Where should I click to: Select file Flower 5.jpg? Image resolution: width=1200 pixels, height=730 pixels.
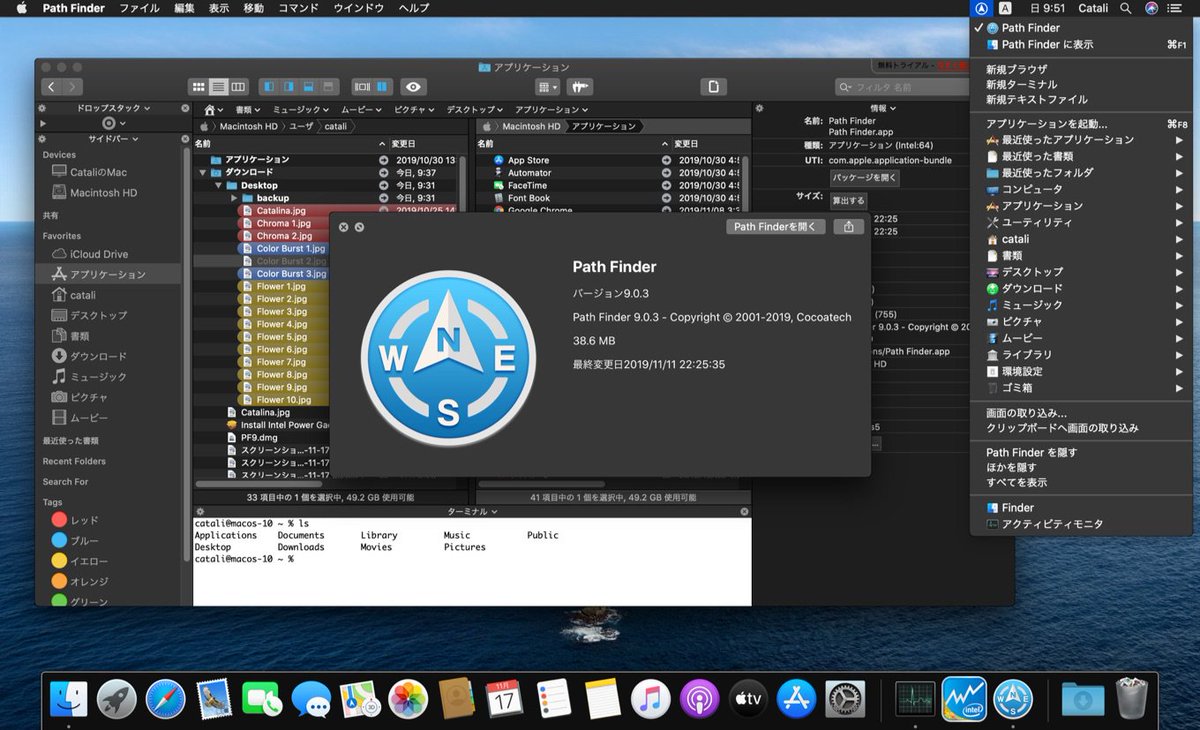[x=281, y=337]
